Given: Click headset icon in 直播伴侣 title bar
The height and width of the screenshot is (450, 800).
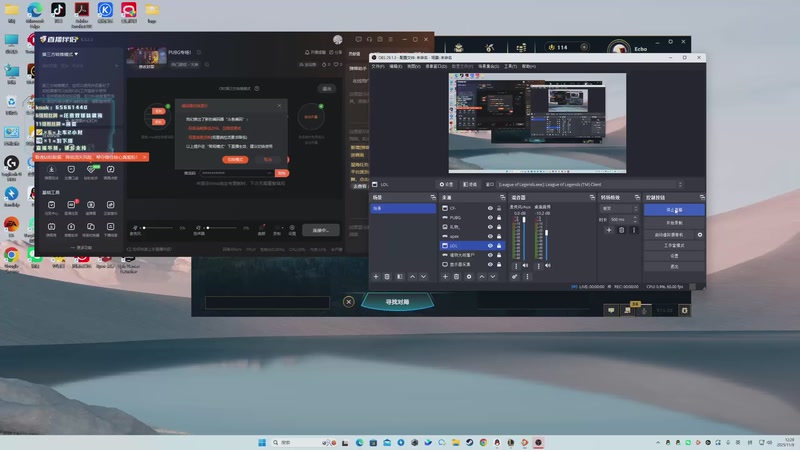Looking at the screenshot, I should tap(369, 39).
